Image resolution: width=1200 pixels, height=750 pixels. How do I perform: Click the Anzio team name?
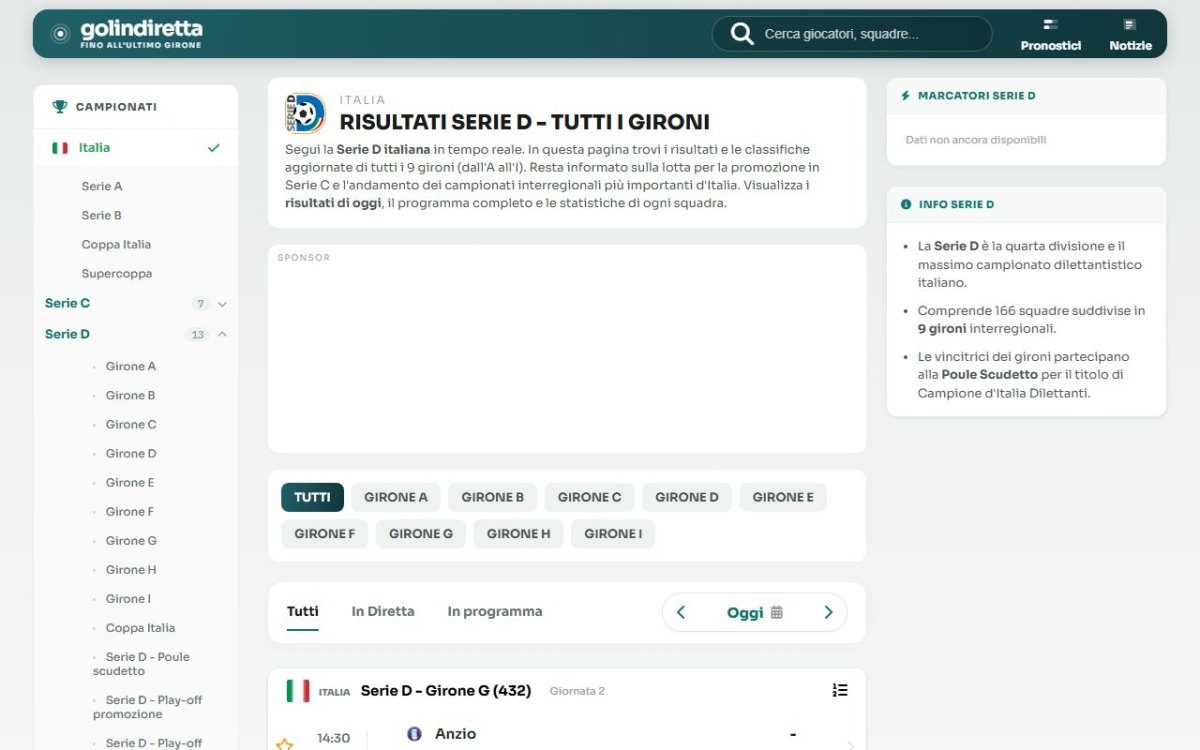455,734
